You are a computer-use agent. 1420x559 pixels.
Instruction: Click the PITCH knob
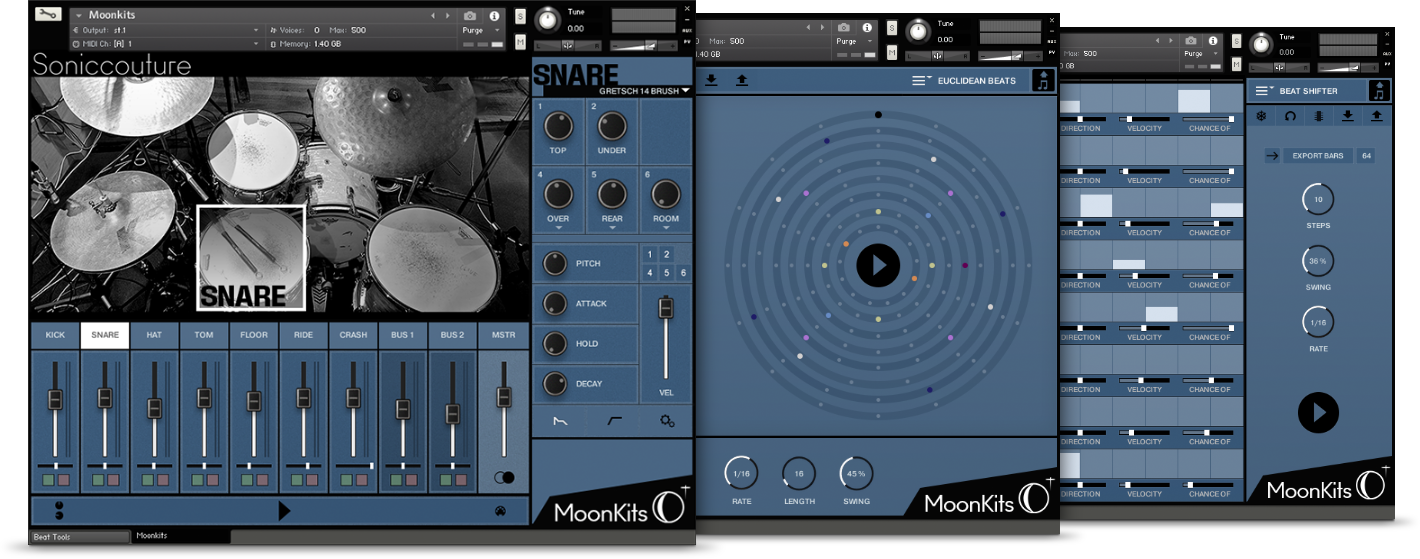(x=554, y=264)
